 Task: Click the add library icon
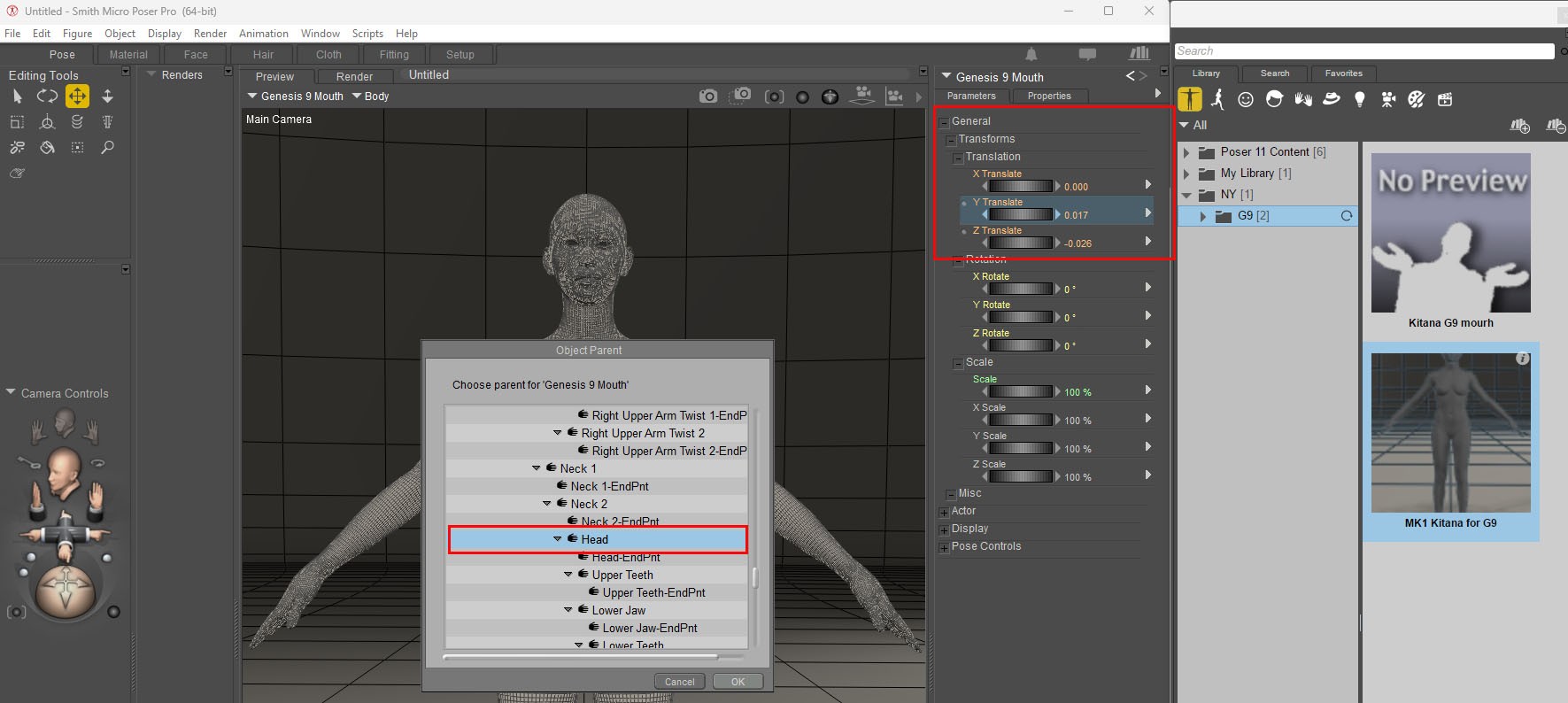pyautogui.click(x=1519, y=126)
